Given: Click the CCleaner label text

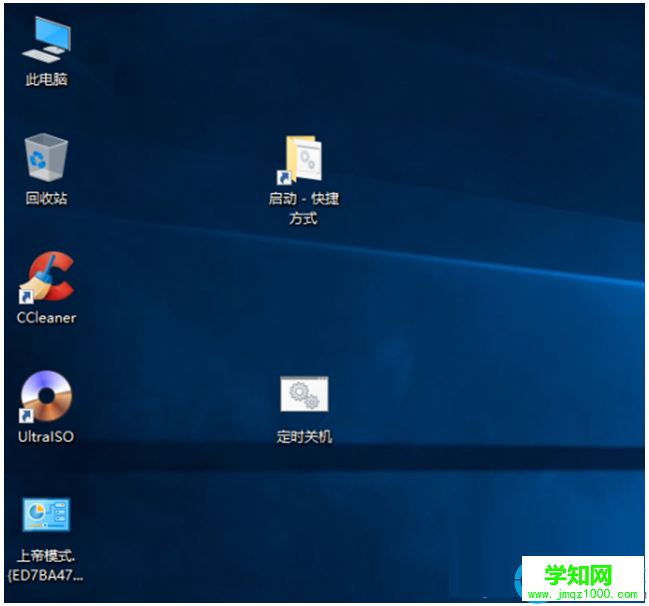Looking at the screenshot, I should [46, 317].
